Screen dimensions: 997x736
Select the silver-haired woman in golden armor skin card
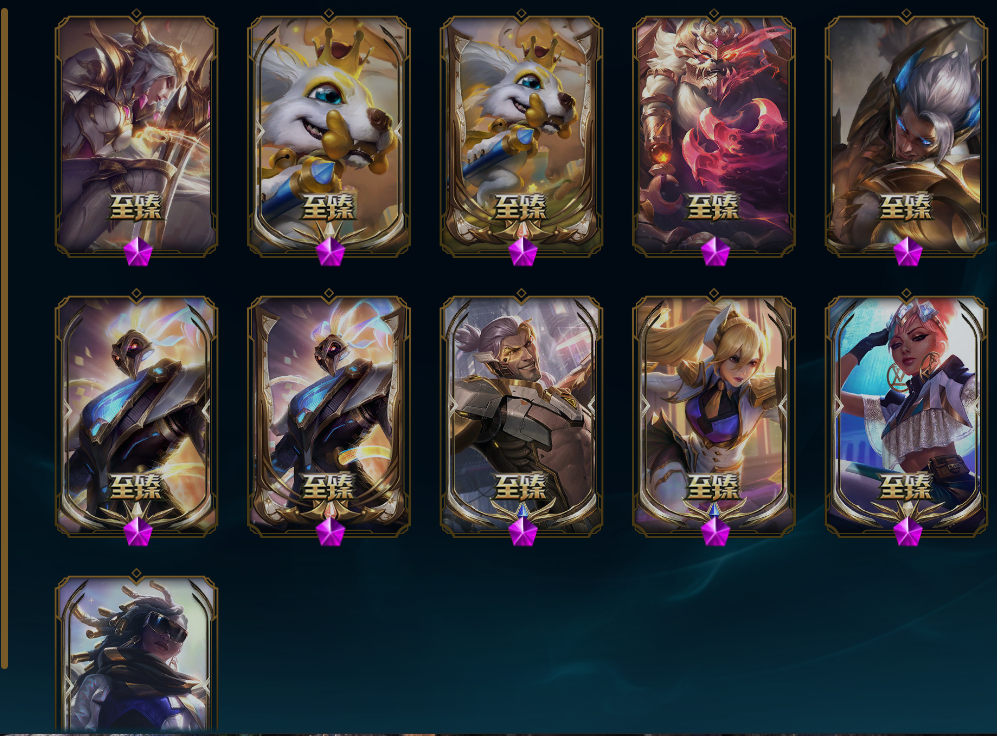(x=137, y=135)
